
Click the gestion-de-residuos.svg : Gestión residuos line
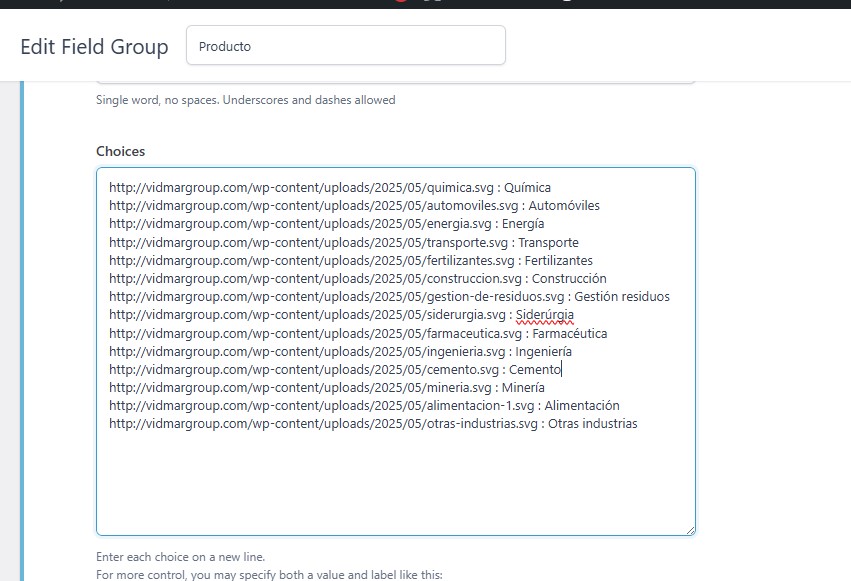coord(390,297)
